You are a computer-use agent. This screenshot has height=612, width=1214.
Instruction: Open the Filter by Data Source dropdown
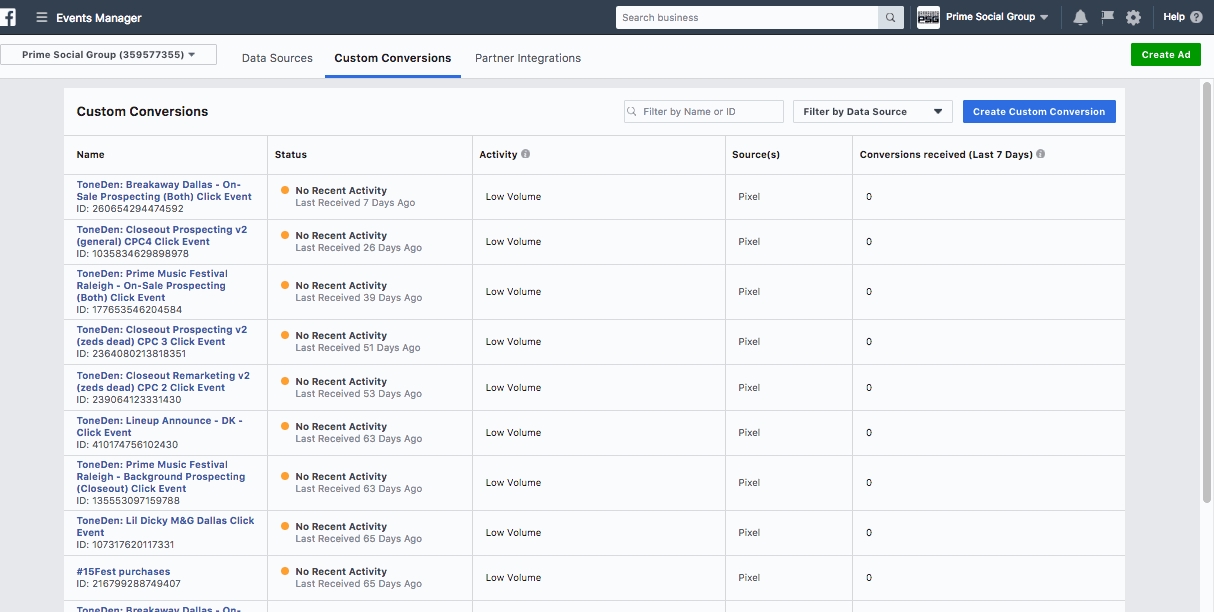pos(873,112)
